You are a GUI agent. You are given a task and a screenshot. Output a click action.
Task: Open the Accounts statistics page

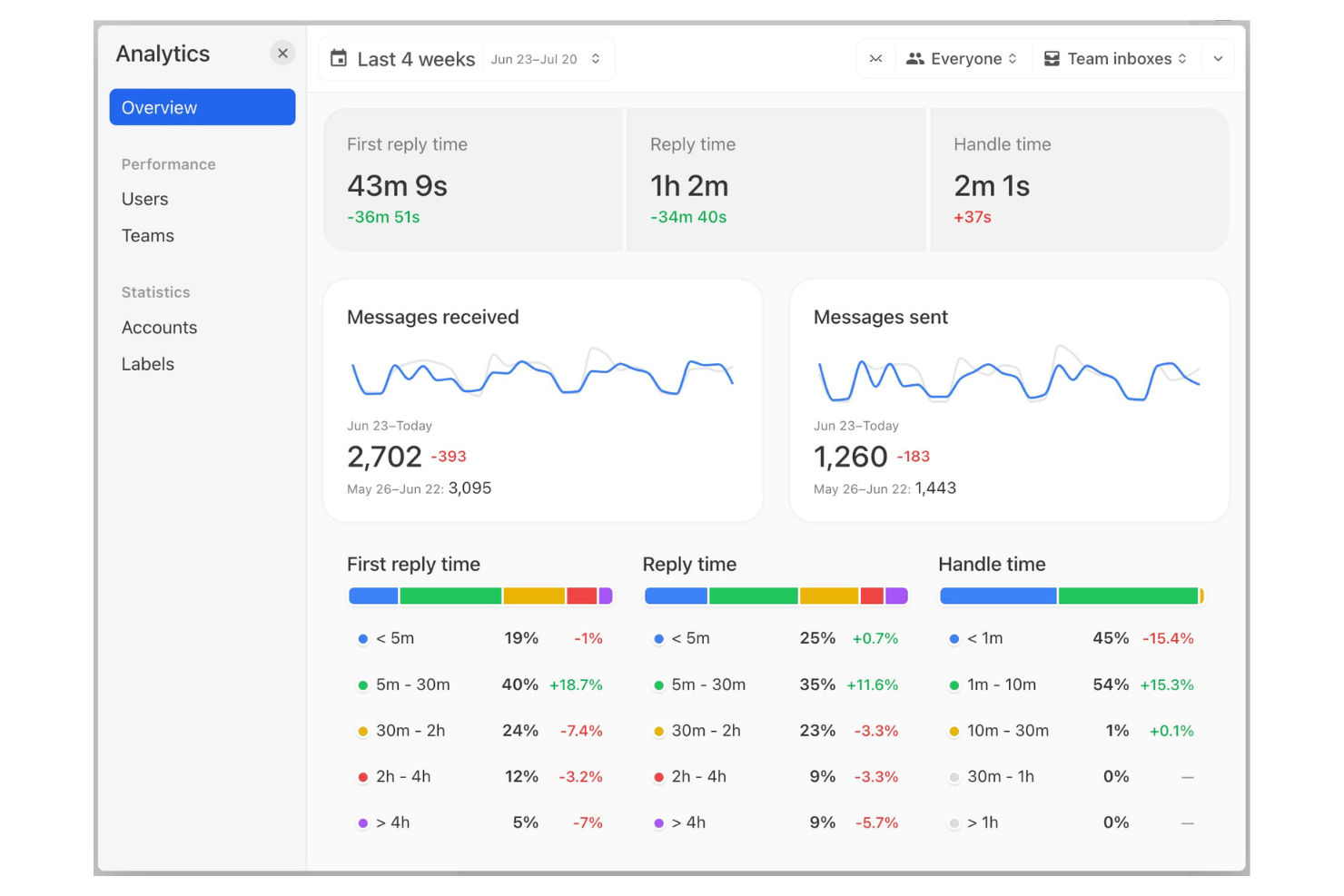[x=160, y=328]
